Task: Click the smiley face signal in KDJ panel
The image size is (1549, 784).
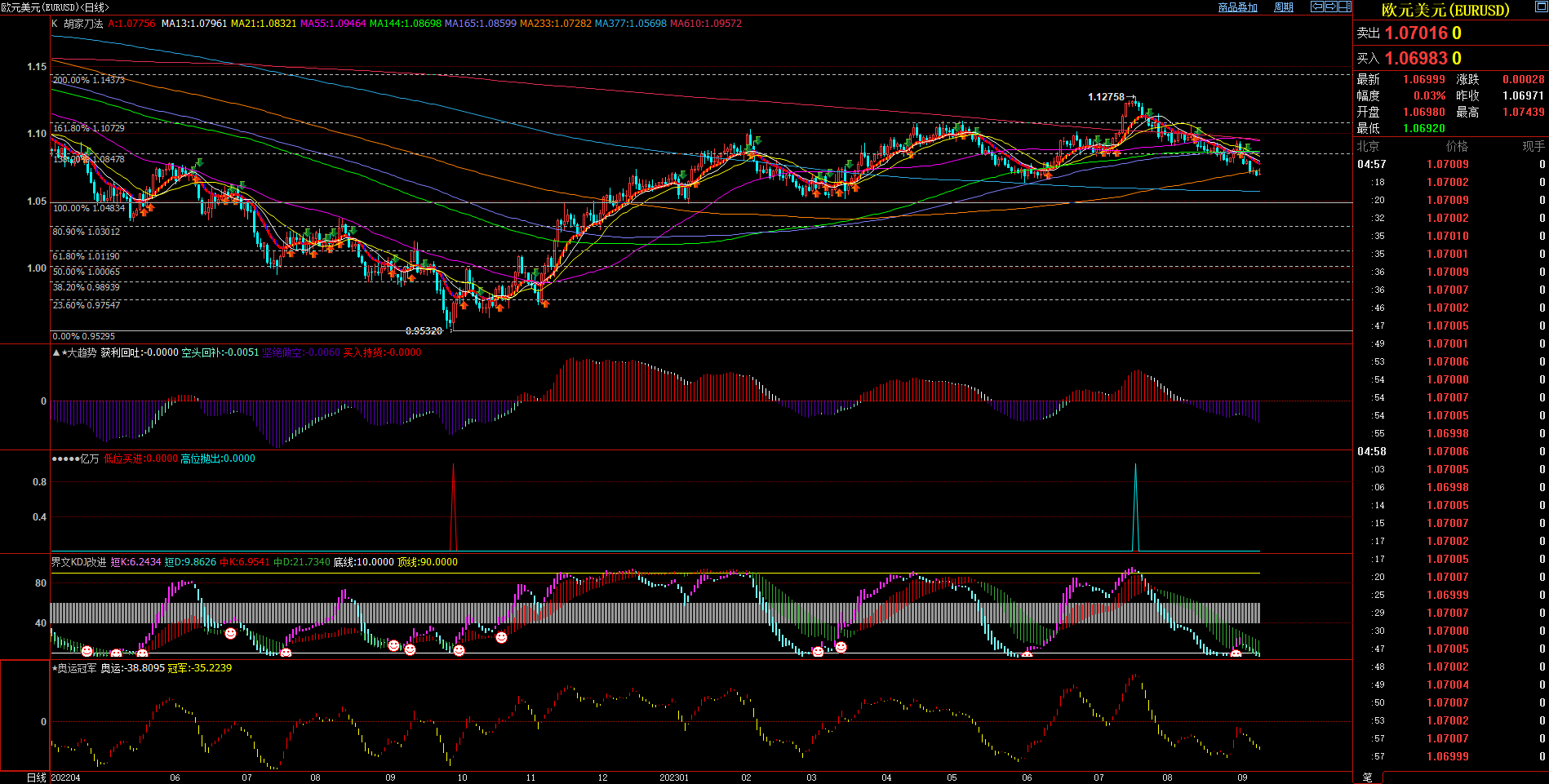Action: [x=231, y=633]
